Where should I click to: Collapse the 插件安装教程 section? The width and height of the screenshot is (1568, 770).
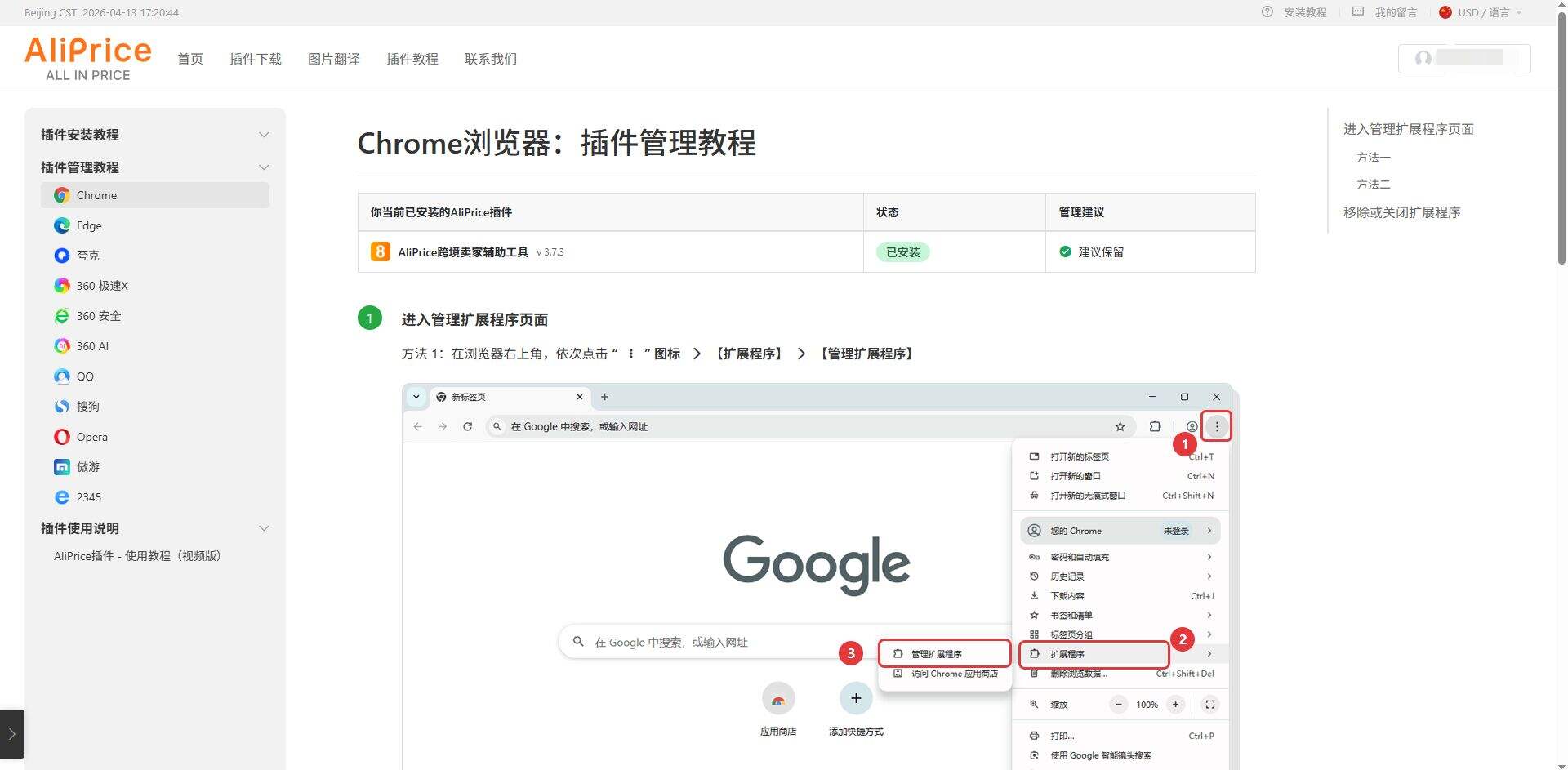[263, 135]
